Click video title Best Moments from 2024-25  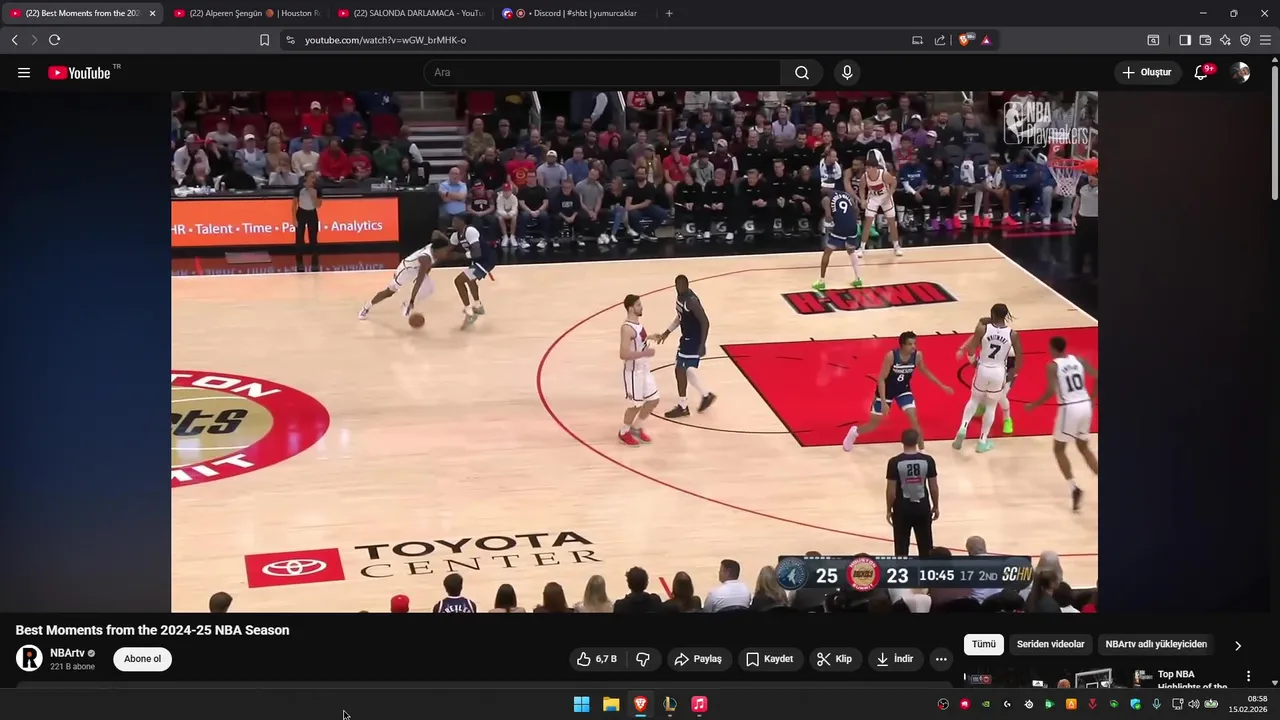click(152, 630)
